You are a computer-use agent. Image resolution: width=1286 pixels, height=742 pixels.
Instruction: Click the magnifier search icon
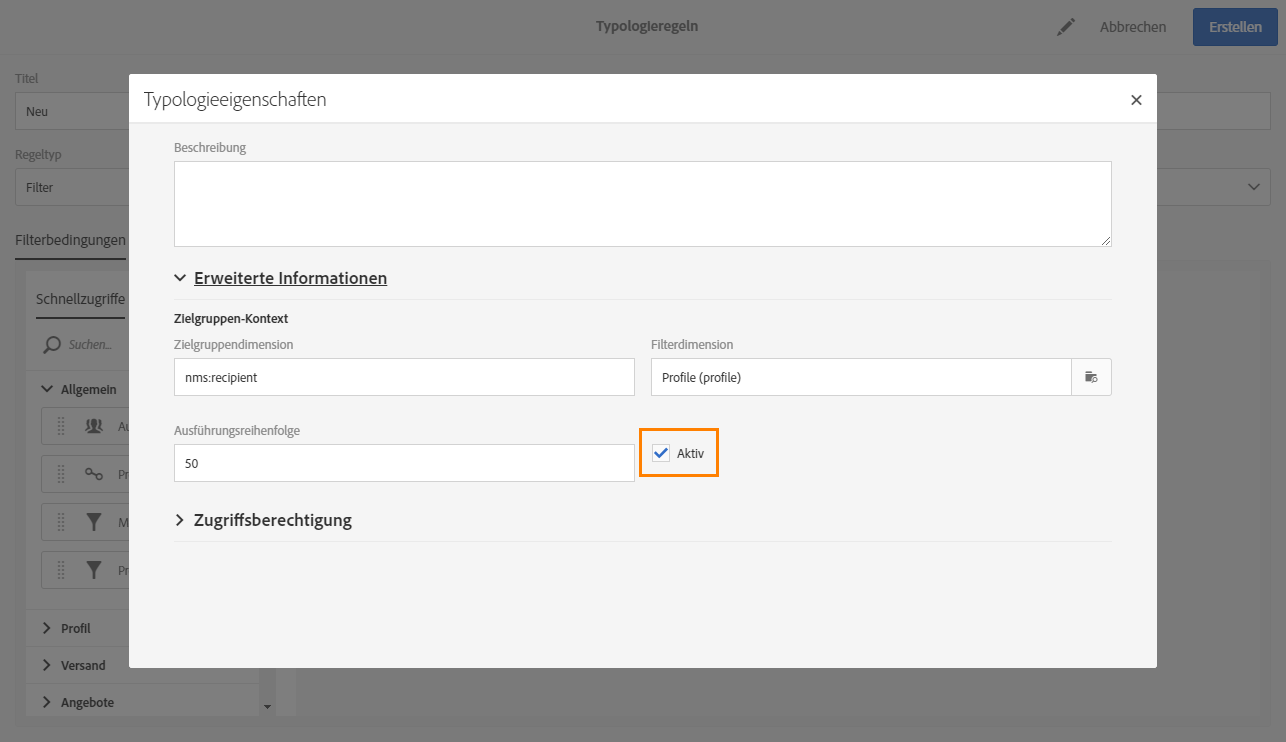(51, 345)
